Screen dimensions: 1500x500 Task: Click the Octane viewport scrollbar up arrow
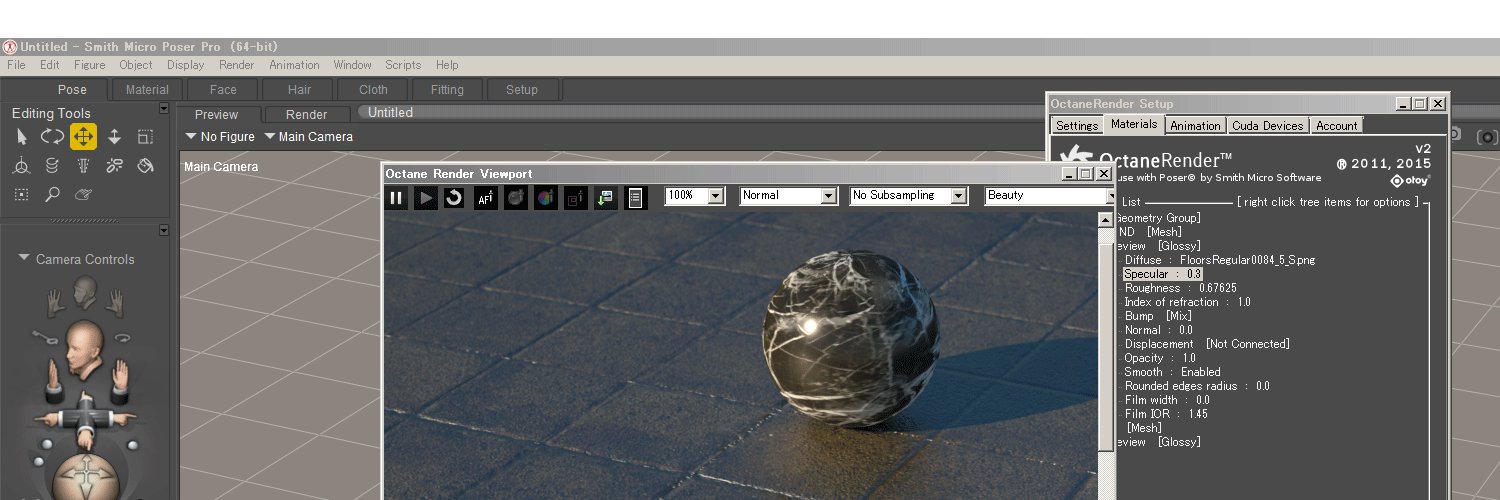pyautogui.click(x=1106, y=219)
